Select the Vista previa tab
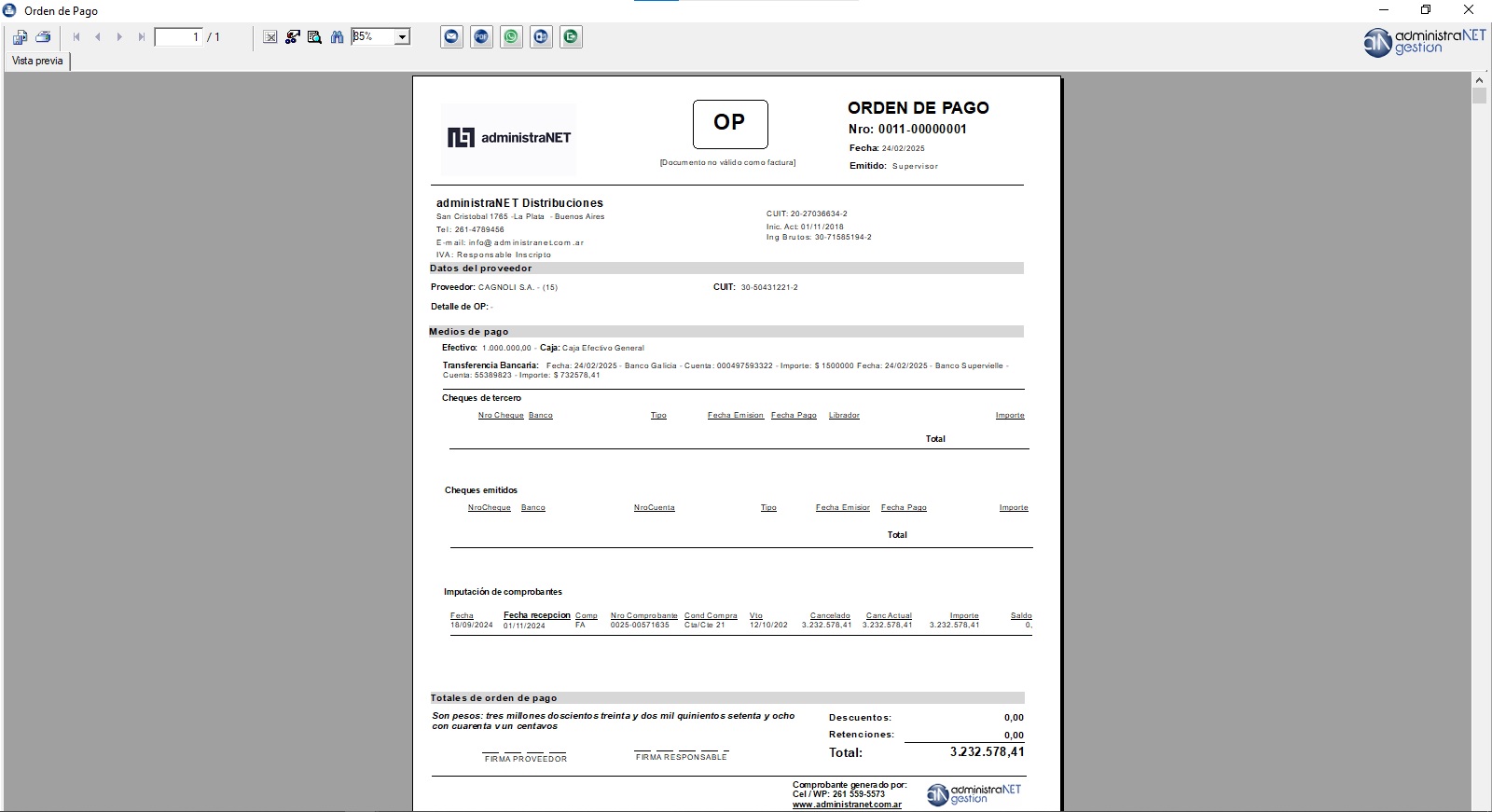1492x812 pixels. (37, 61)
